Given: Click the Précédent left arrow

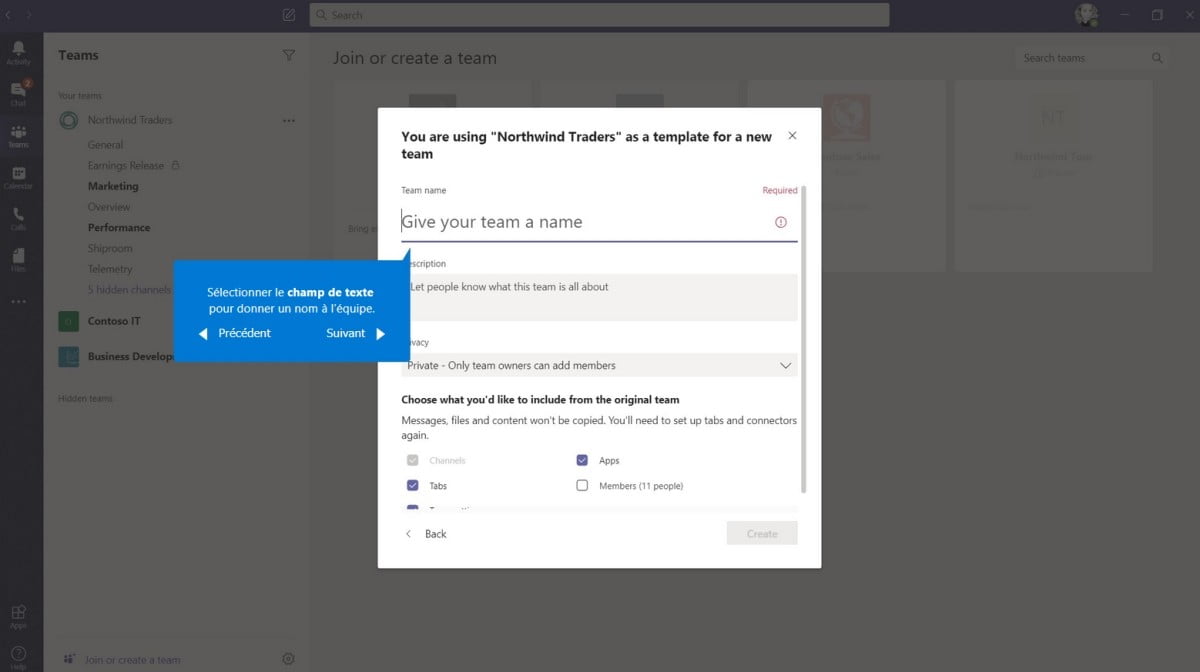Looking at the screenshot, I should pyautogui.click(x=203, y=334).
